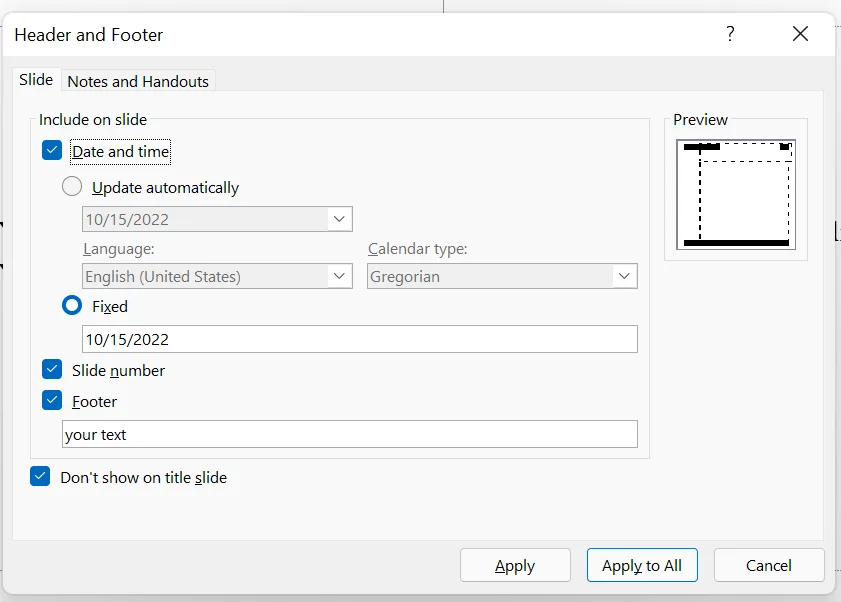The width and height of the screenshot is (841, 602).
Task: Open the date format dropdown
Action: pos(217,219)
